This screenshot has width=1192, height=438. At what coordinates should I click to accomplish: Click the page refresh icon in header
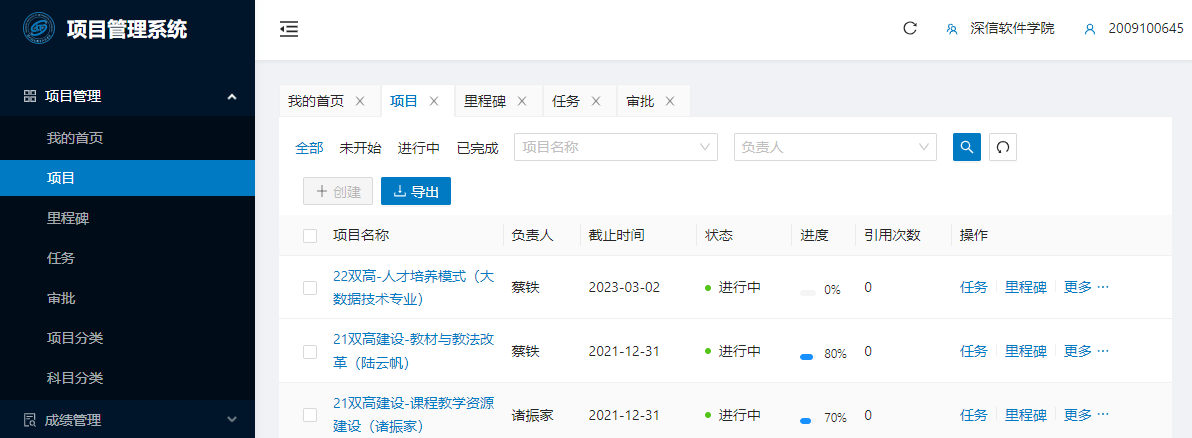pos(910,29)
